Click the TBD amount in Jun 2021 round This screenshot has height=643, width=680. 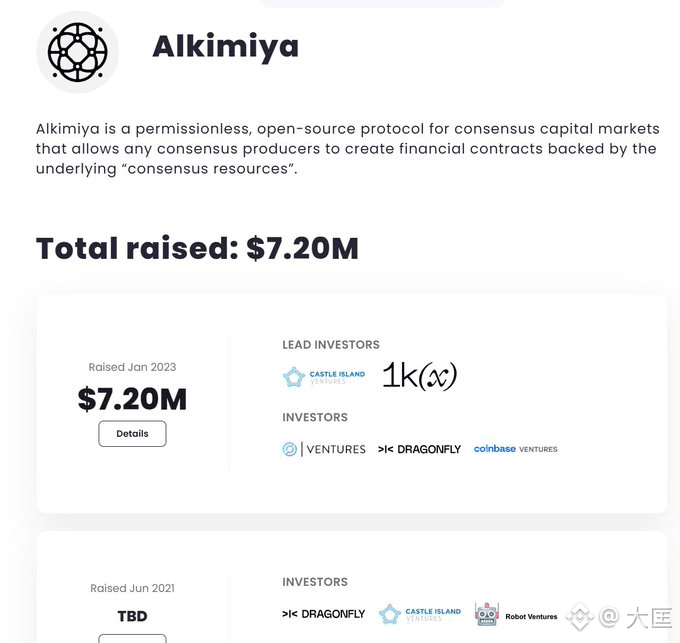pyautogui.click(x=132, y=616)
